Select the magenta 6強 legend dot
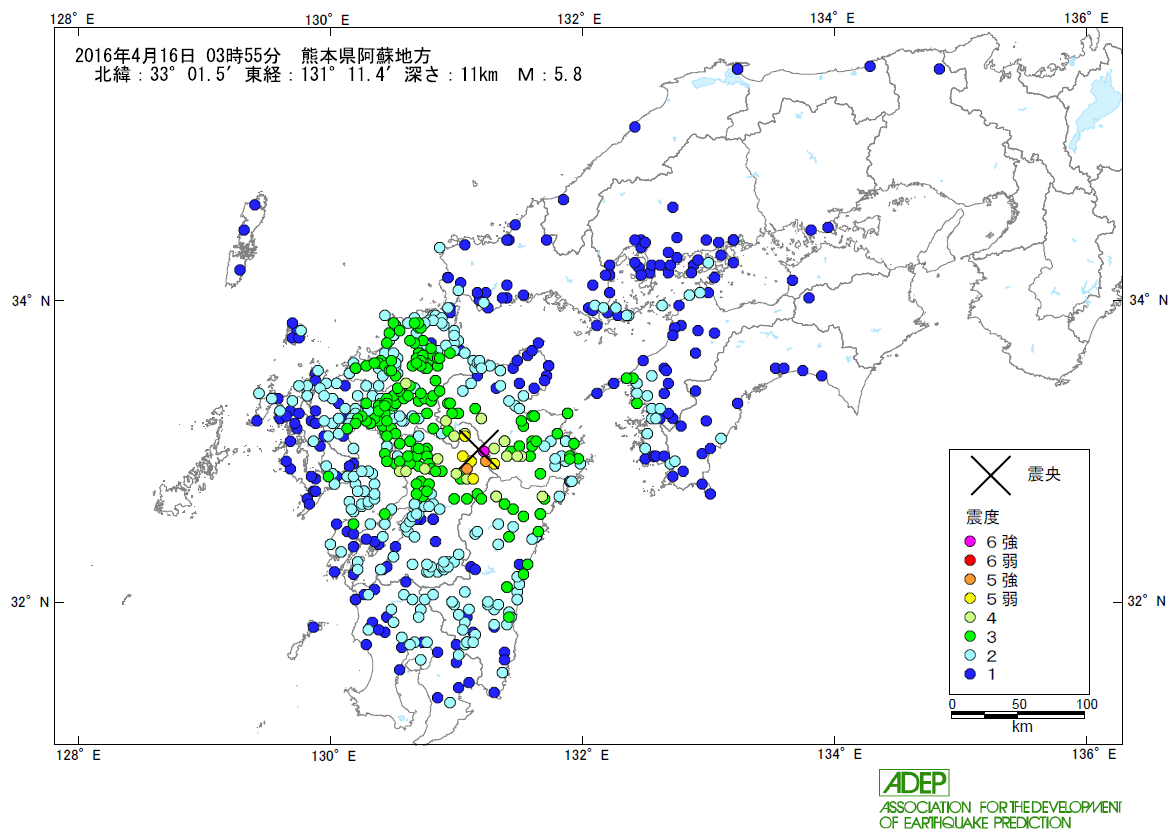 tap(970, 541)
